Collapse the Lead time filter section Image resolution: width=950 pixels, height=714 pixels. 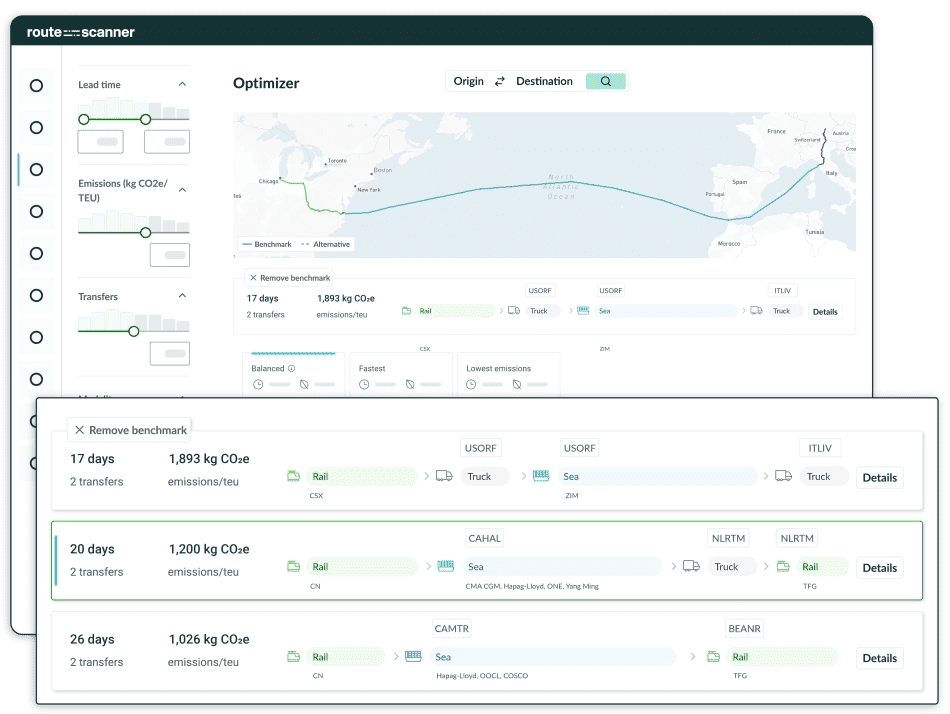point(182,84)
